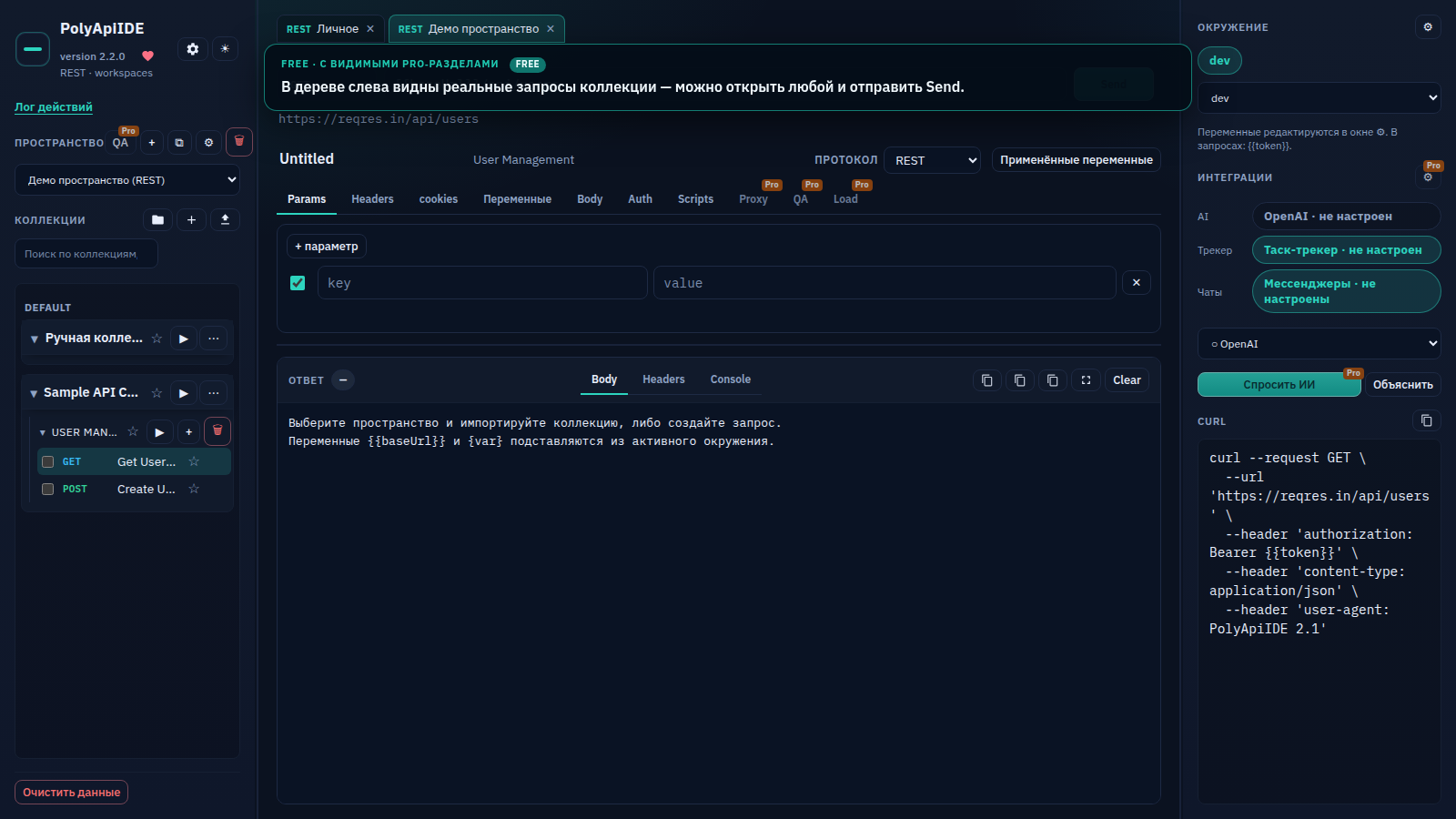1456x819 pixels.
Task: Open the protocol REST dropdown
Action: point(932,160)
